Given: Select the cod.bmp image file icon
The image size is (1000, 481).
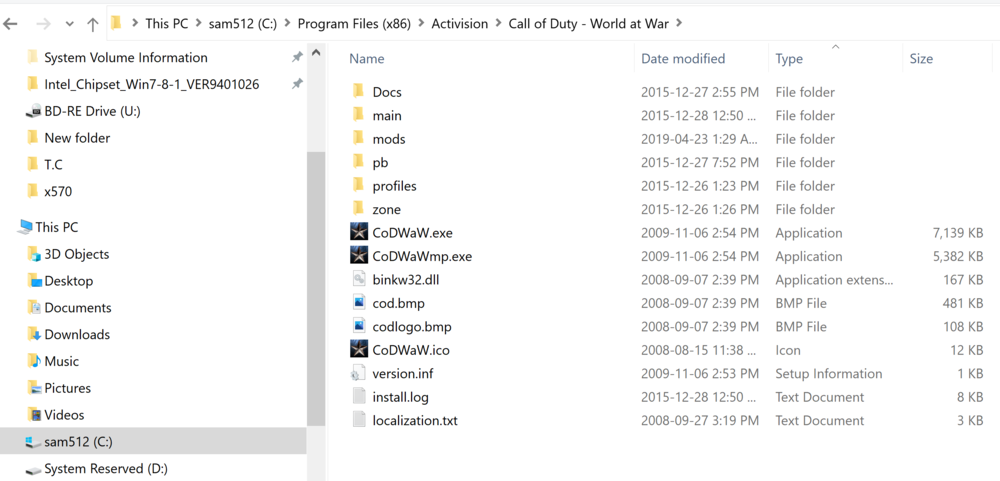Looking at the screenshot, I should tap(359, 303).
